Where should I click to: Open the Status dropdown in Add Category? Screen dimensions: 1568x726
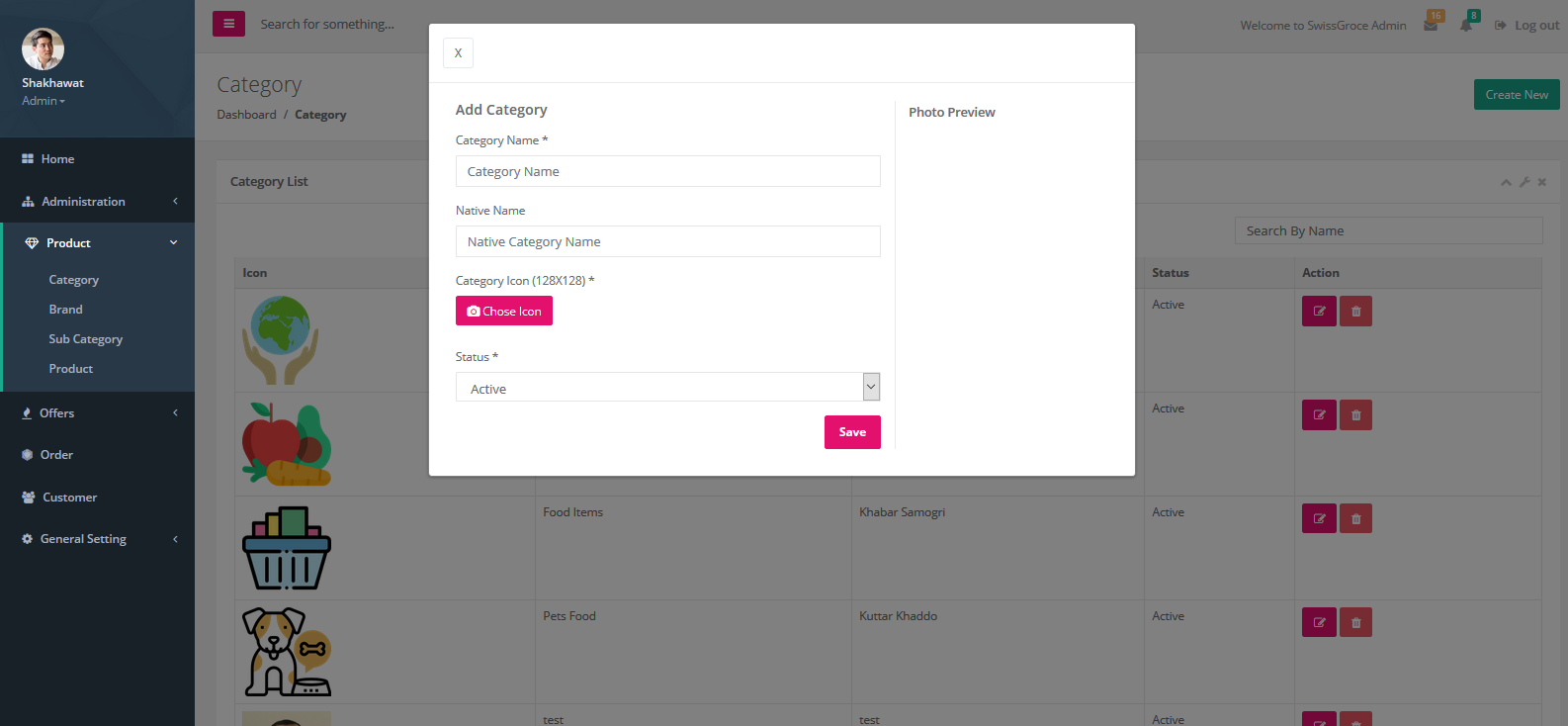(x=870, y=386)
